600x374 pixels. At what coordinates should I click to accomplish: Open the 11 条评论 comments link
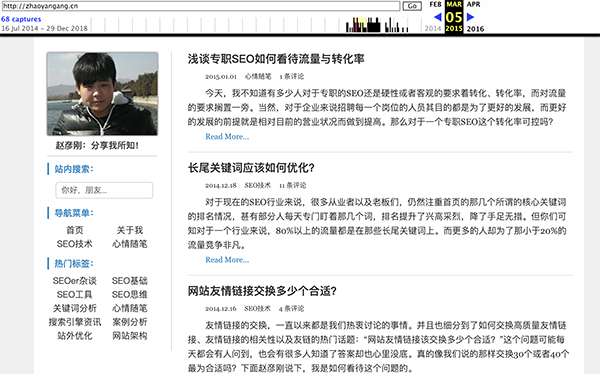292,185
